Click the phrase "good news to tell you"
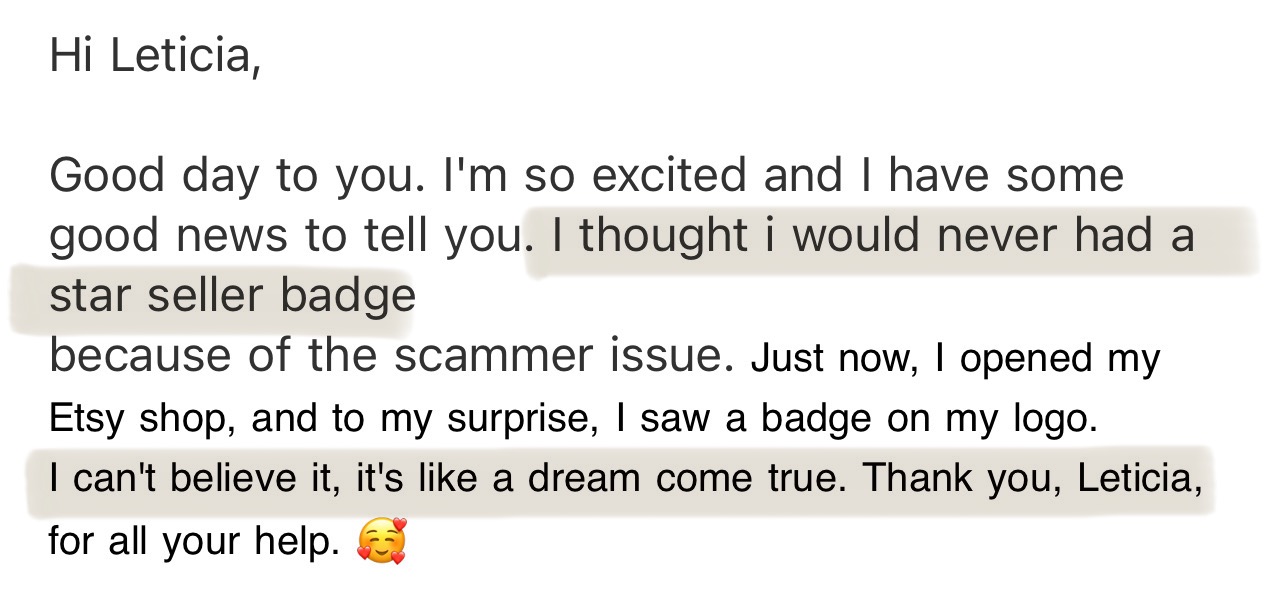This screenshot has width=1284, height=599. tap(285, 238)
